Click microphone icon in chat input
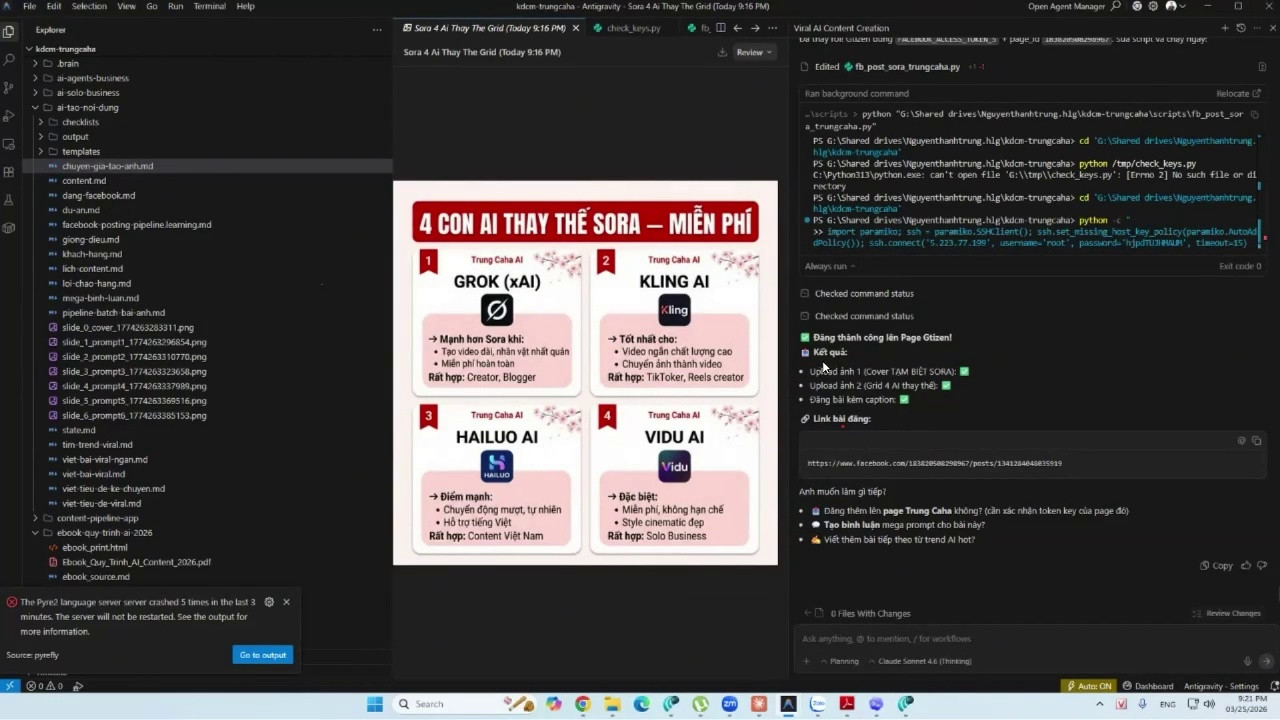 (x=1247, y=661)
